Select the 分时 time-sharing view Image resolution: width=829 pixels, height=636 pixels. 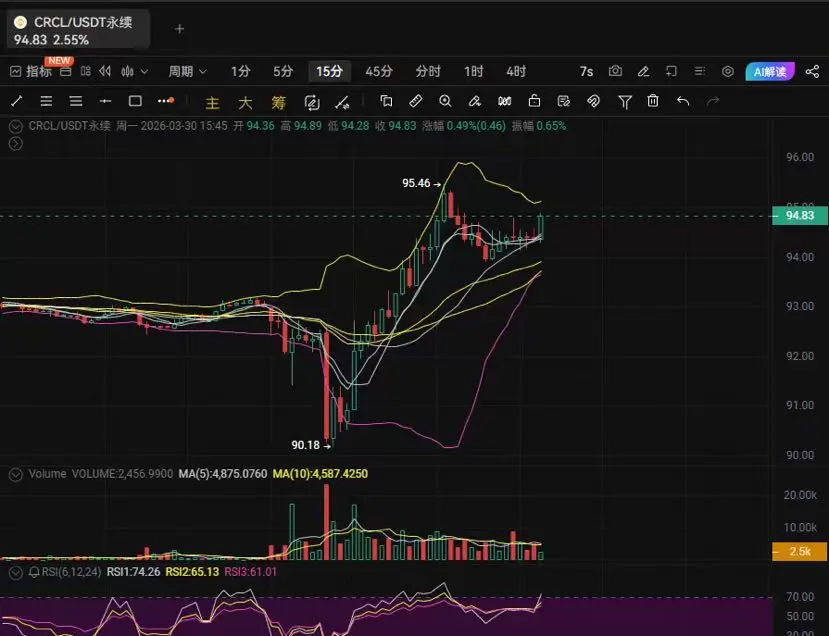point(428,71)
